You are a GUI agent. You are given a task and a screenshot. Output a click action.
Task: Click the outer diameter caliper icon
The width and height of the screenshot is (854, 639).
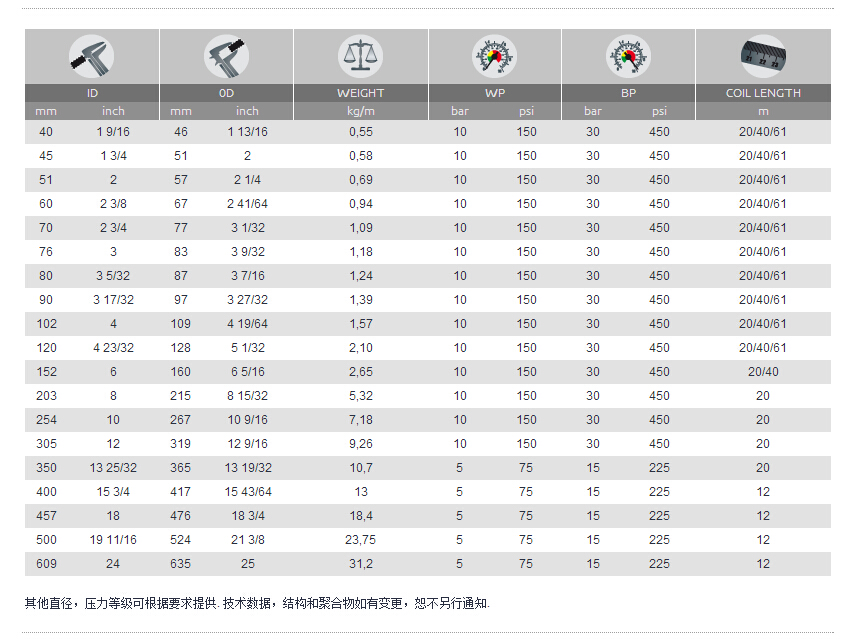(x=226, y=56)
